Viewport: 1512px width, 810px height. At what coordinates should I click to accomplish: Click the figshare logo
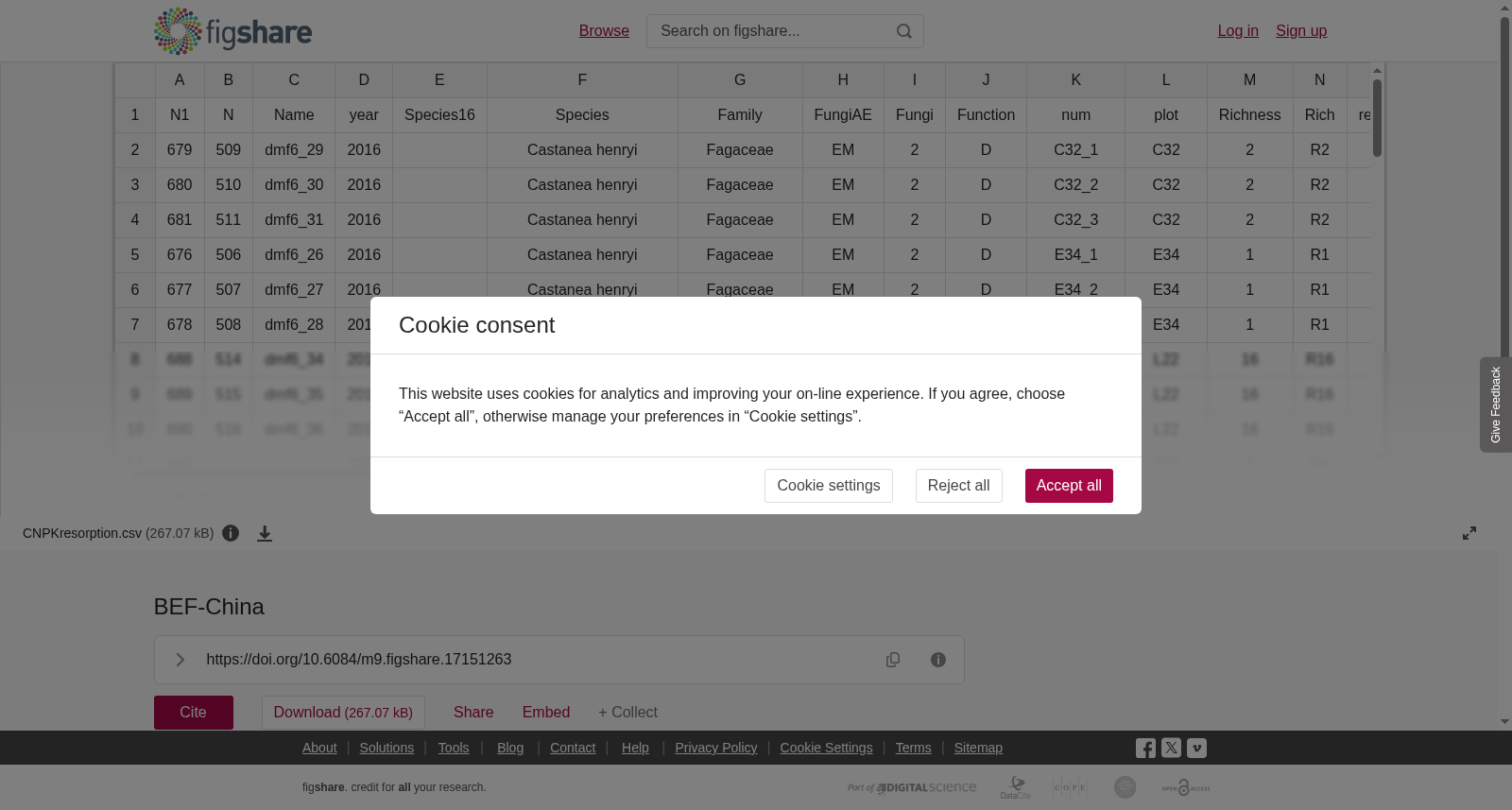pos(232,31)
